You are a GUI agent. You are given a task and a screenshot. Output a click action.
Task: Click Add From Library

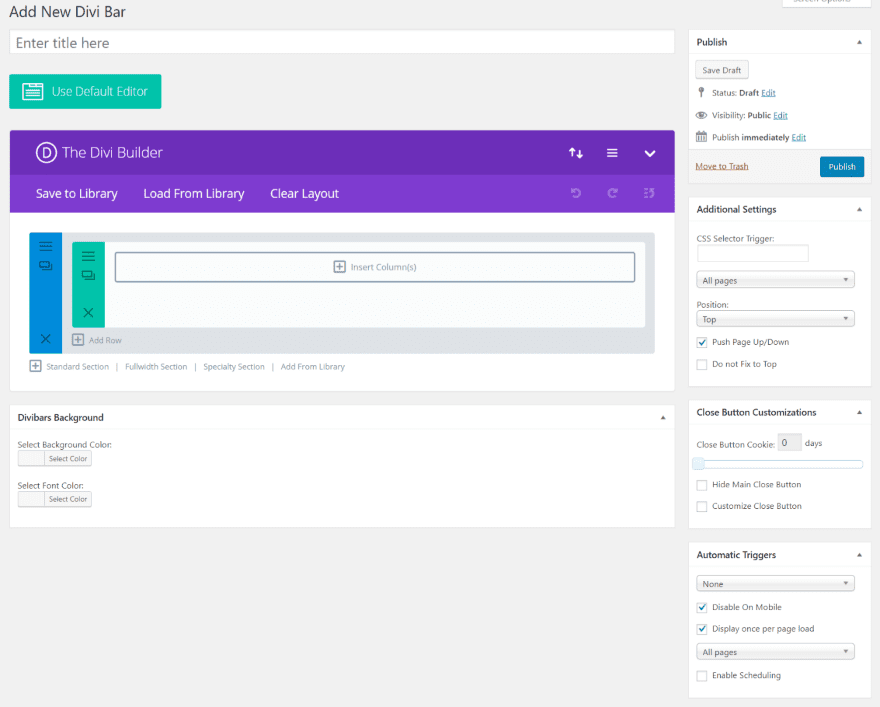point(313,366)
